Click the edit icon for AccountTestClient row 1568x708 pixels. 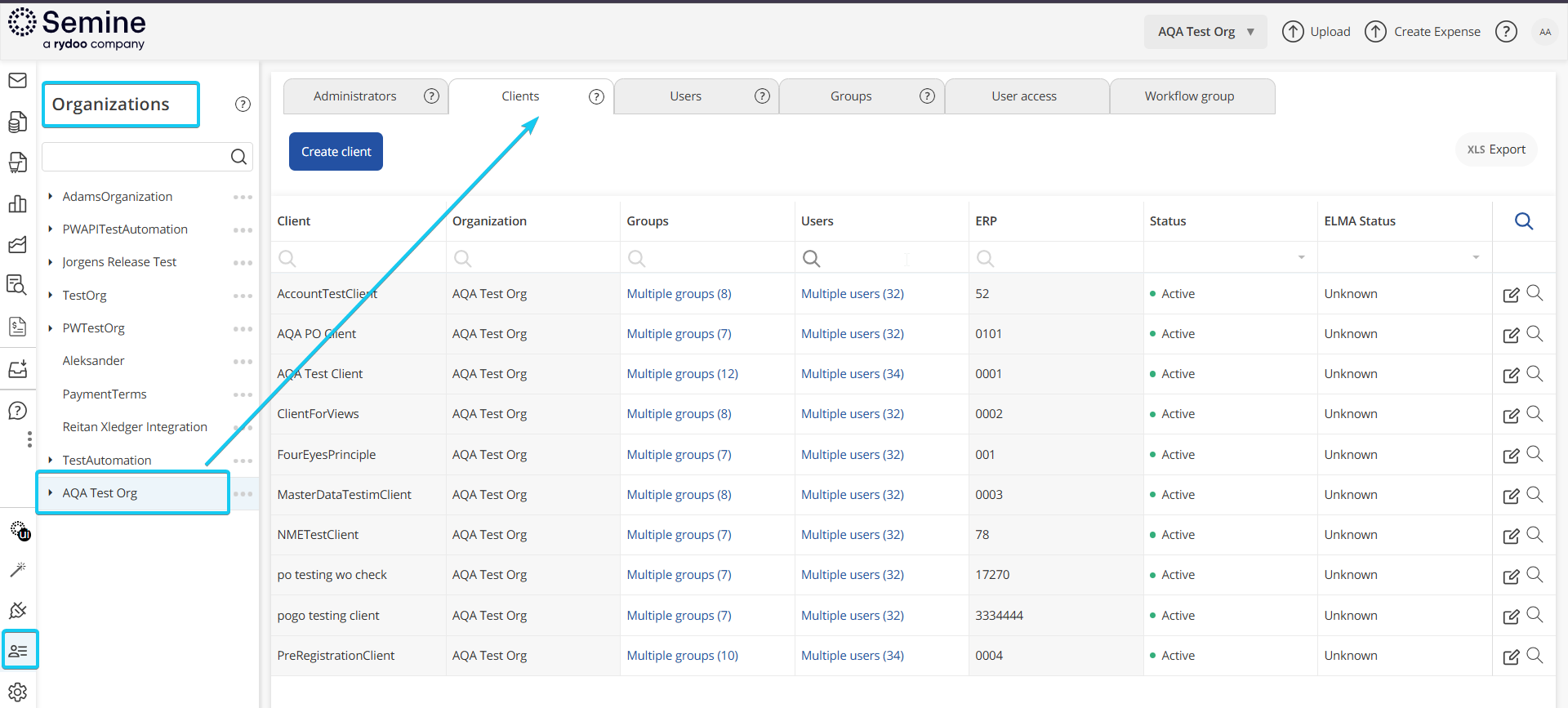(x=1511, y=295)
